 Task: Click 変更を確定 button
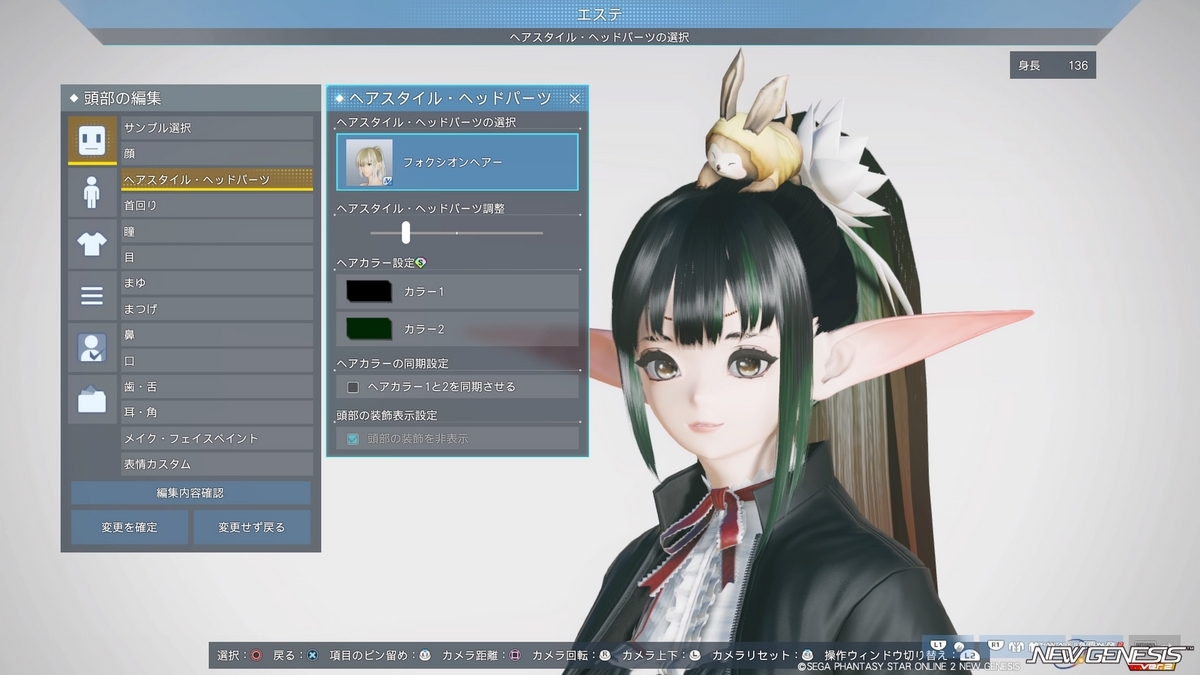pyautogui.click(x=129, y=527)
